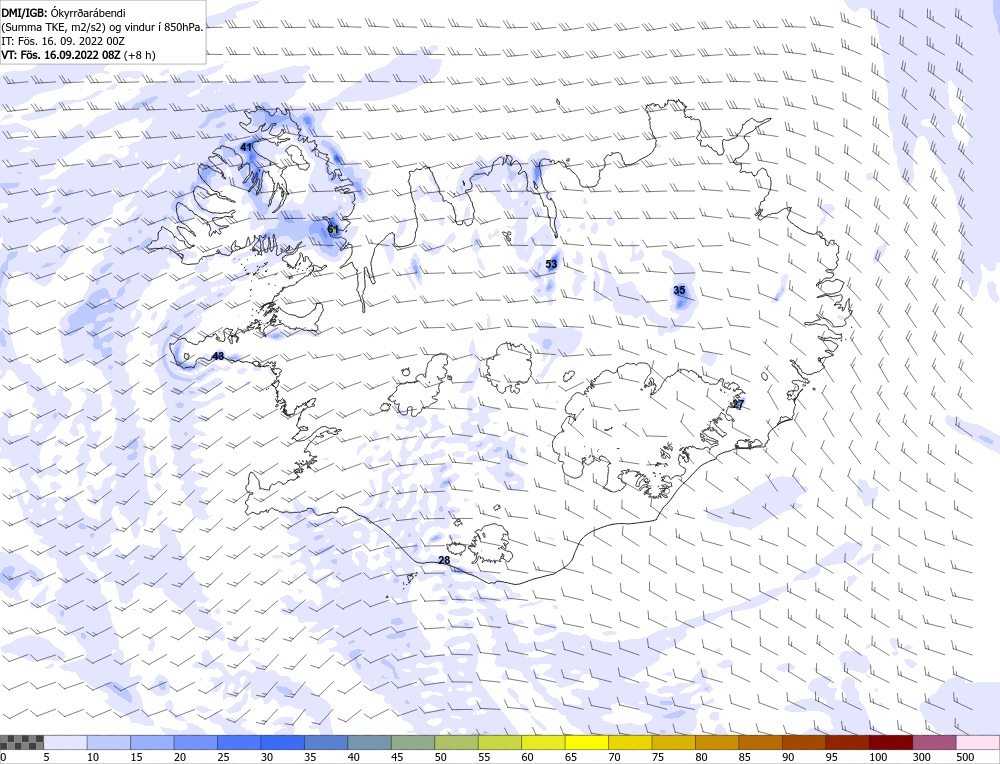This screenshot has width=1000, height=764.
Task: Select the dark red swatch between 100 and 300
Action: (890, 742)
